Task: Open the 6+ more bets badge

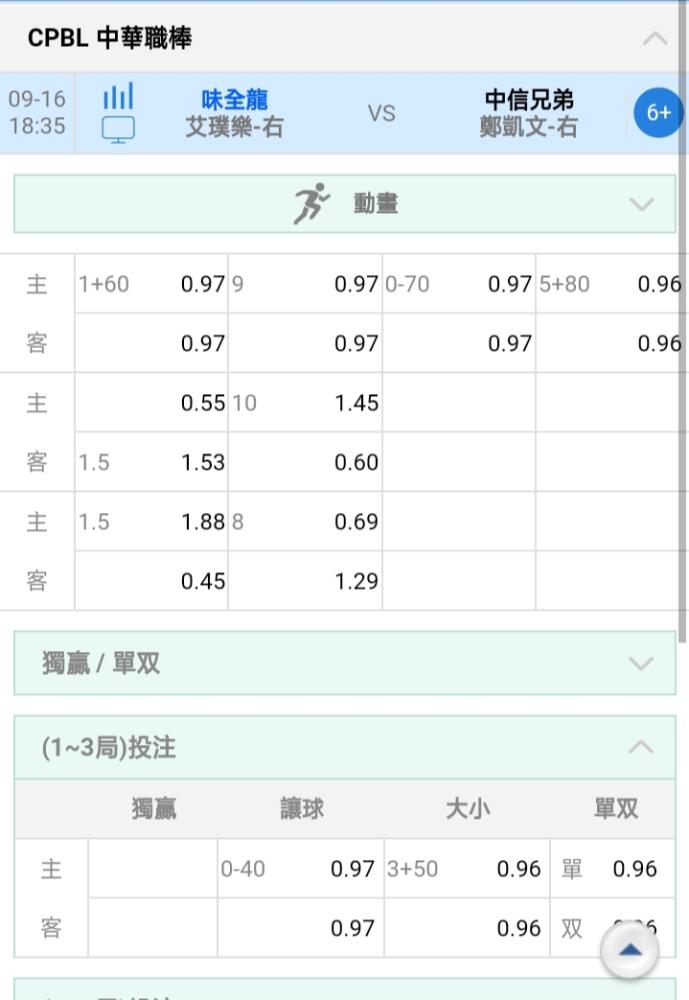Action: pyautogui.click(x=658, y=113)
